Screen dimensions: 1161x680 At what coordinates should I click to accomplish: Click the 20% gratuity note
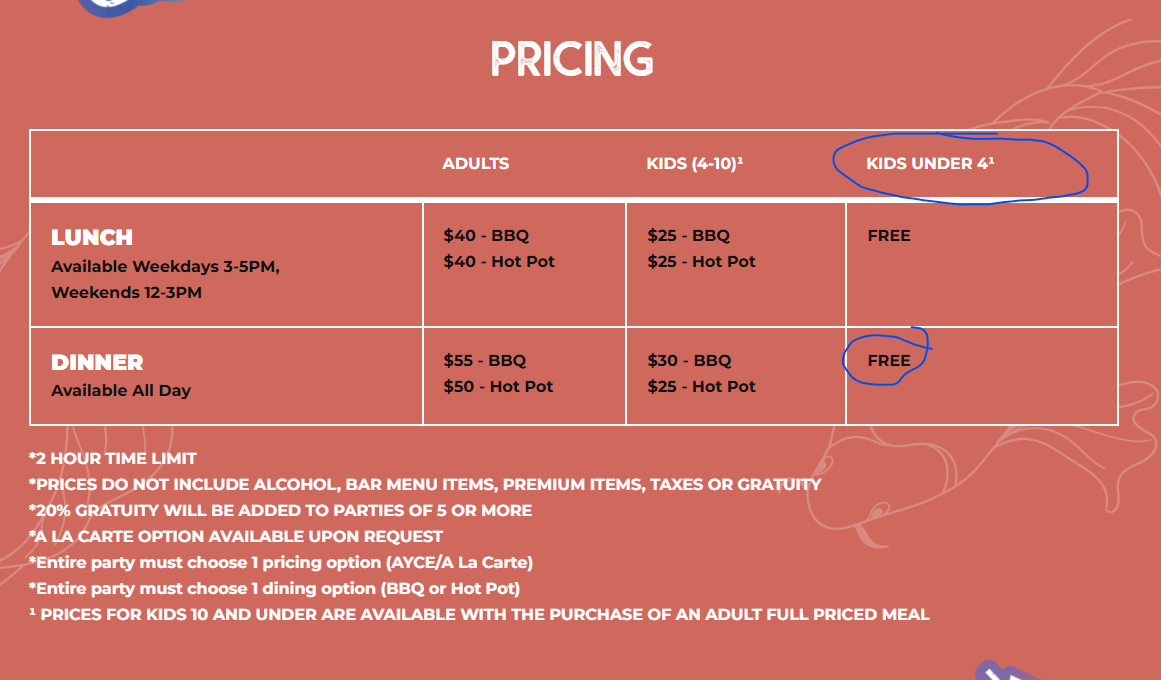(280, 511)
